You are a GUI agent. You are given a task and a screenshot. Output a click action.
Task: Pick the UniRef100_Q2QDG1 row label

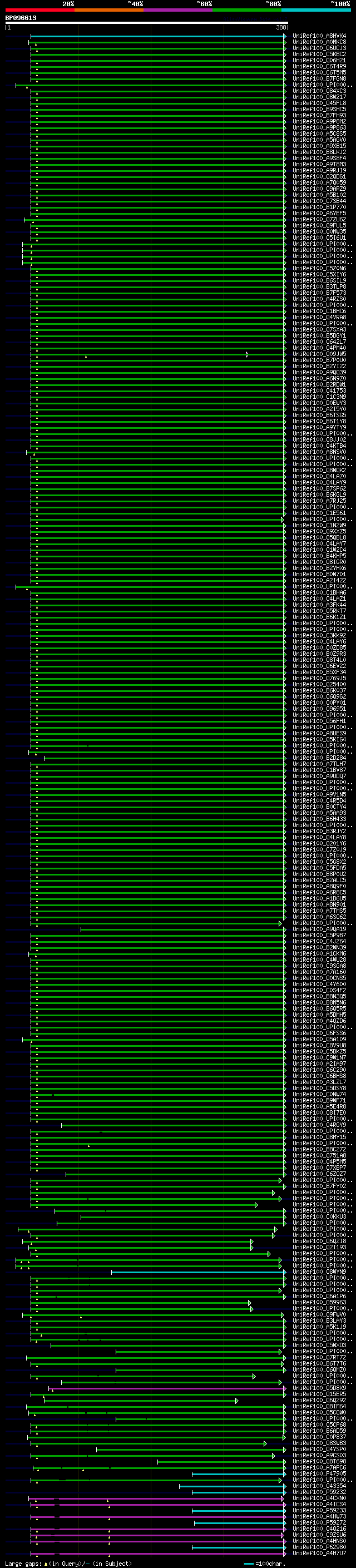tap(319, 176)
